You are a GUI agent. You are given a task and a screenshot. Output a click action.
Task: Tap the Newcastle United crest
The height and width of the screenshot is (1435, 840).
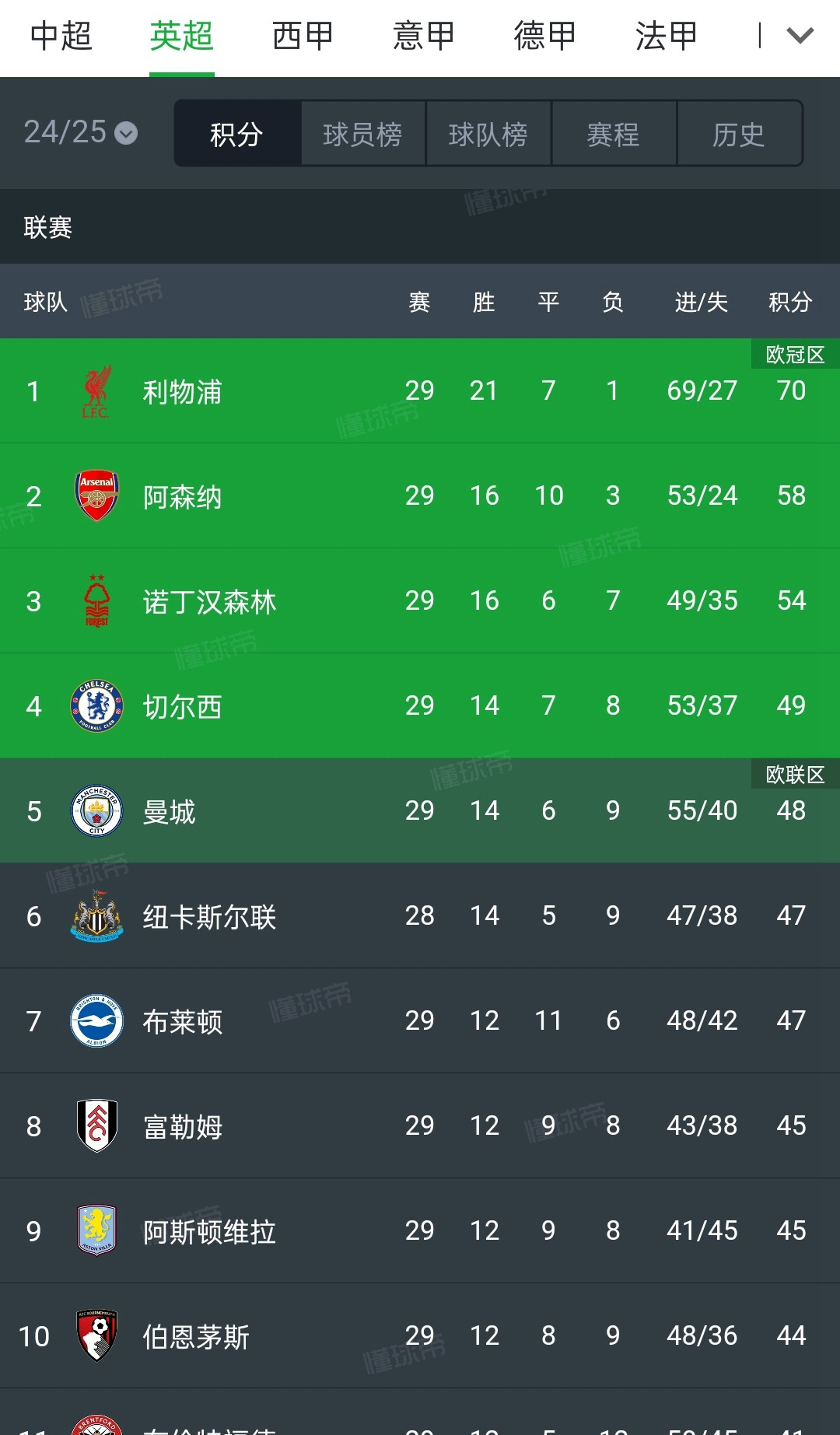click(96, 916)
